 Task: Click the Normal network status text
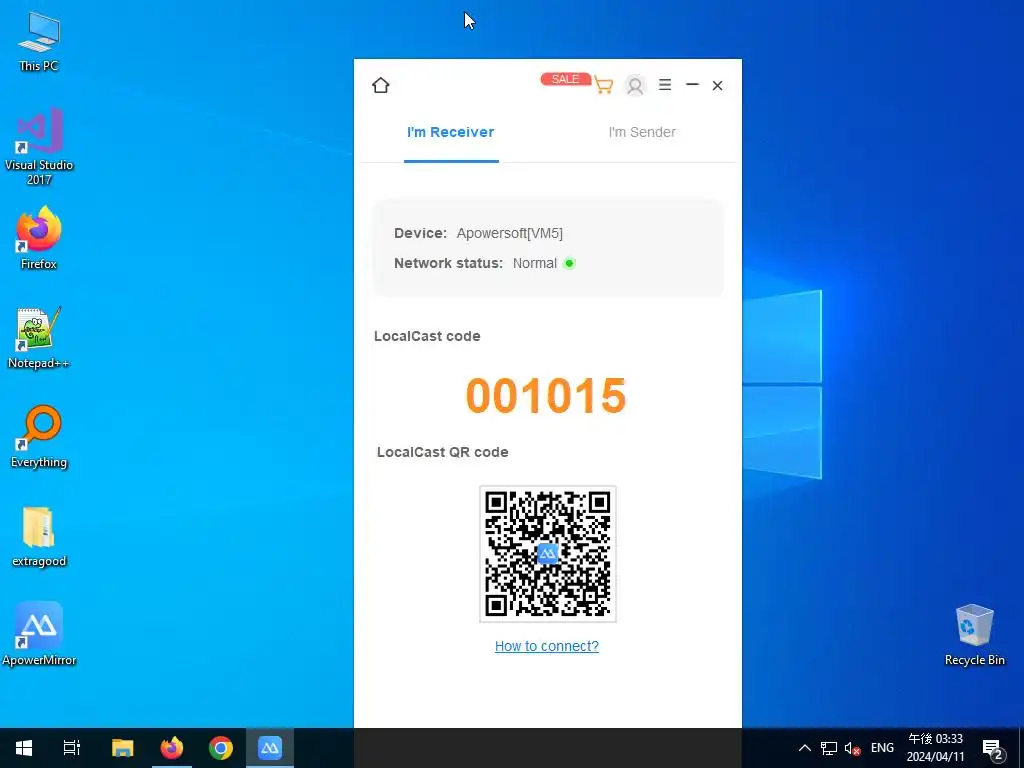(534, 263)
